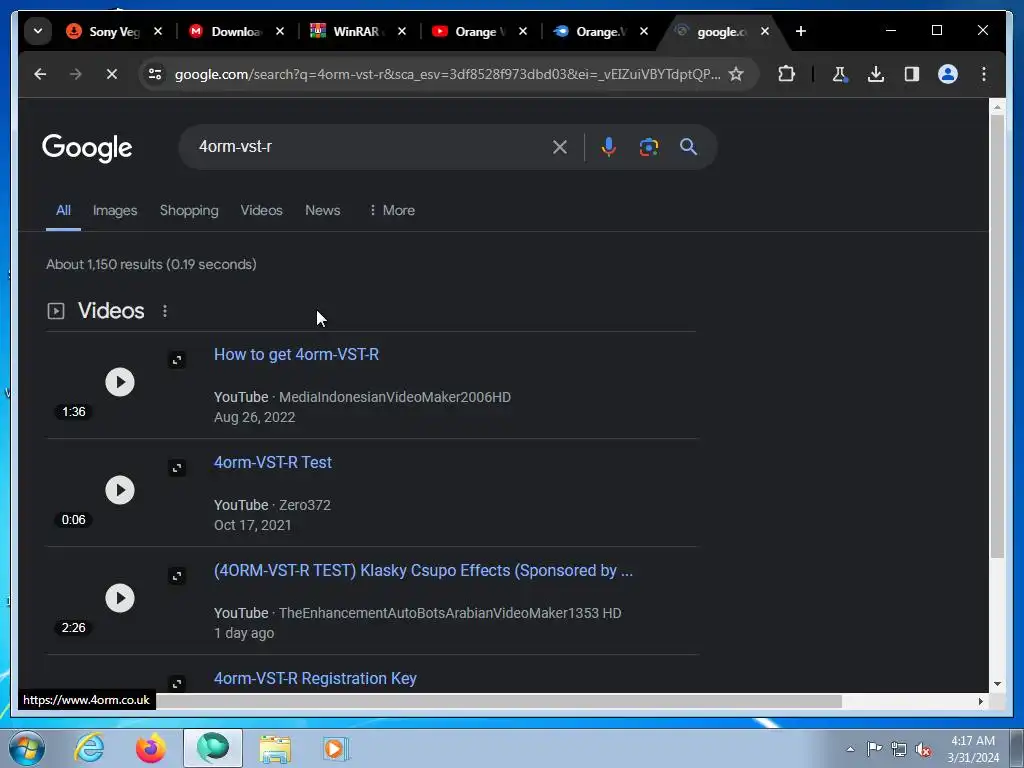This screenshot has height=768, width=1024.
Task: Select the All results tab
Action: point(63,210)
